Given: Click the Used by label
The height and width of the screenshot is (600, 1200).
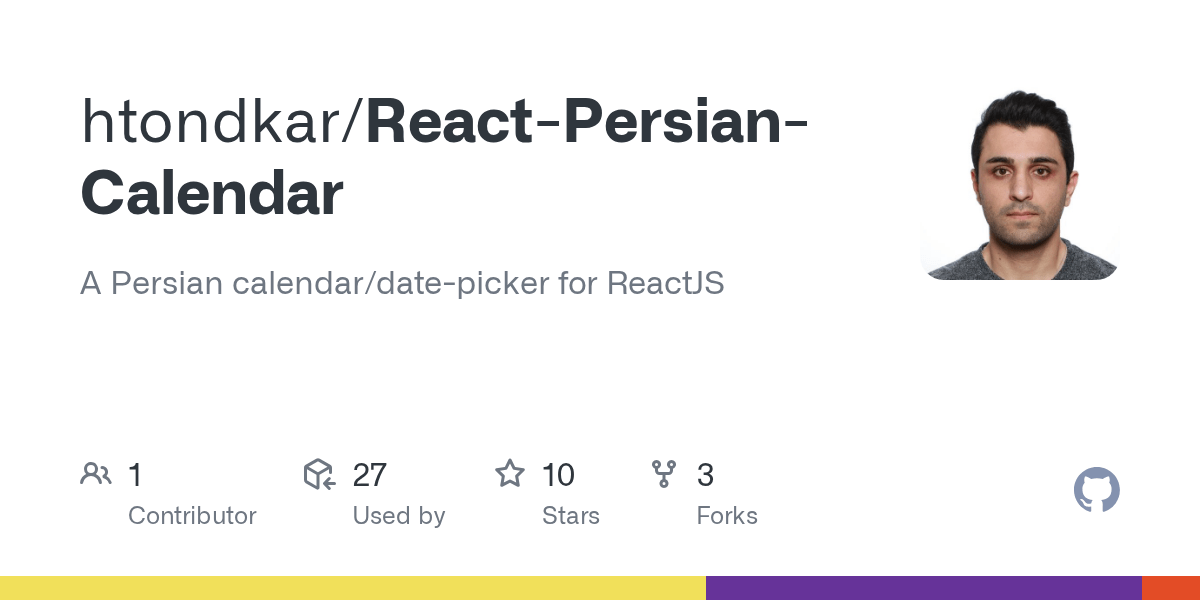Looking at the screenshot, I should [x=398, y=516].
